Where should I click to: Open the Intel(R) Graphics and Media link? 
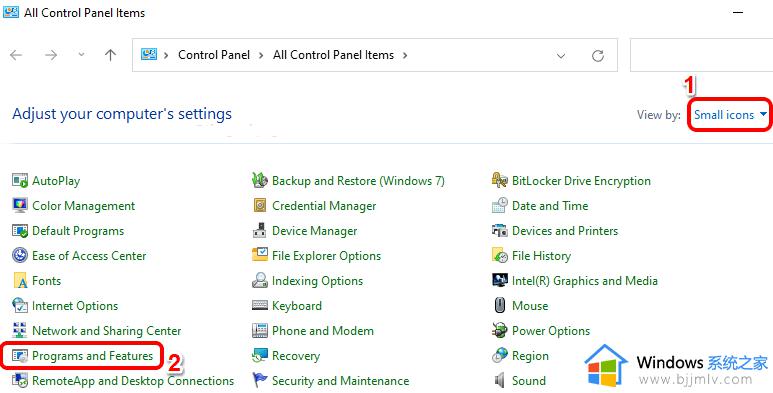click(585, 281)
